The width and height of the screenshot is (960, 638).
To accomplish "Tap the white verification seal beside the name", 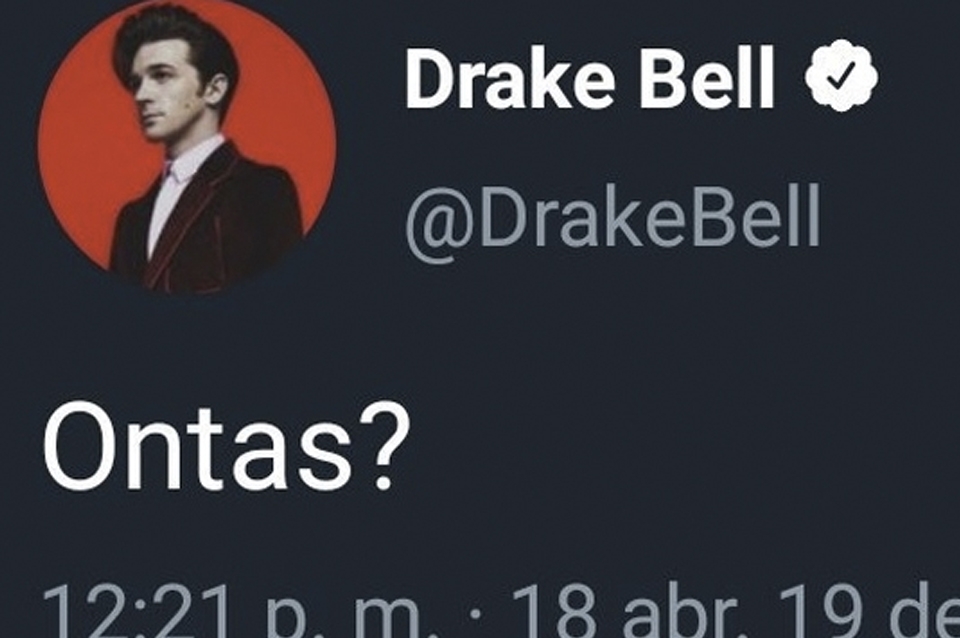I will (841, 75).
